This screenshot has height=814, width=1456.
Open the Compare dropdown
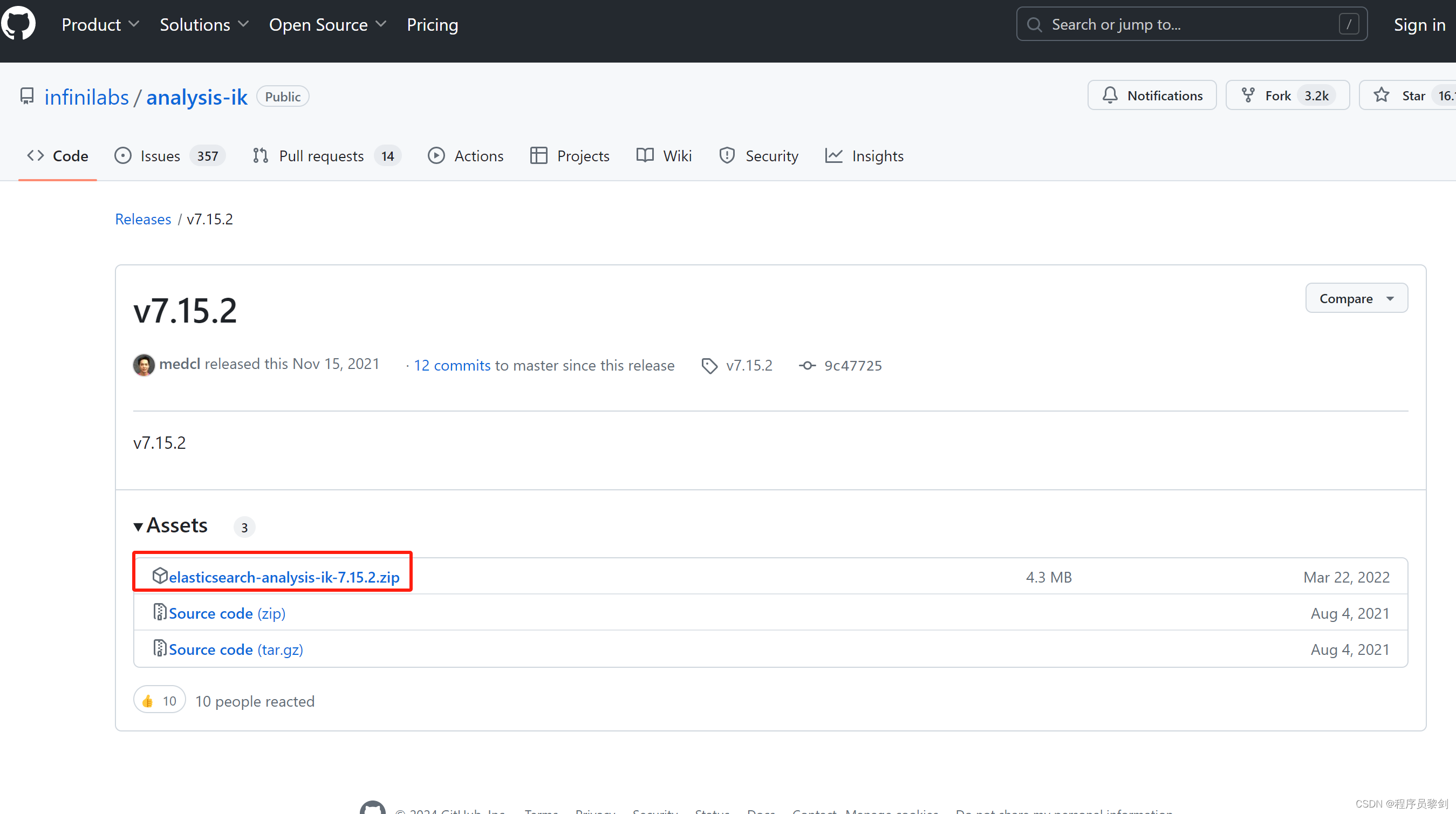click(x=1356, y=298)
